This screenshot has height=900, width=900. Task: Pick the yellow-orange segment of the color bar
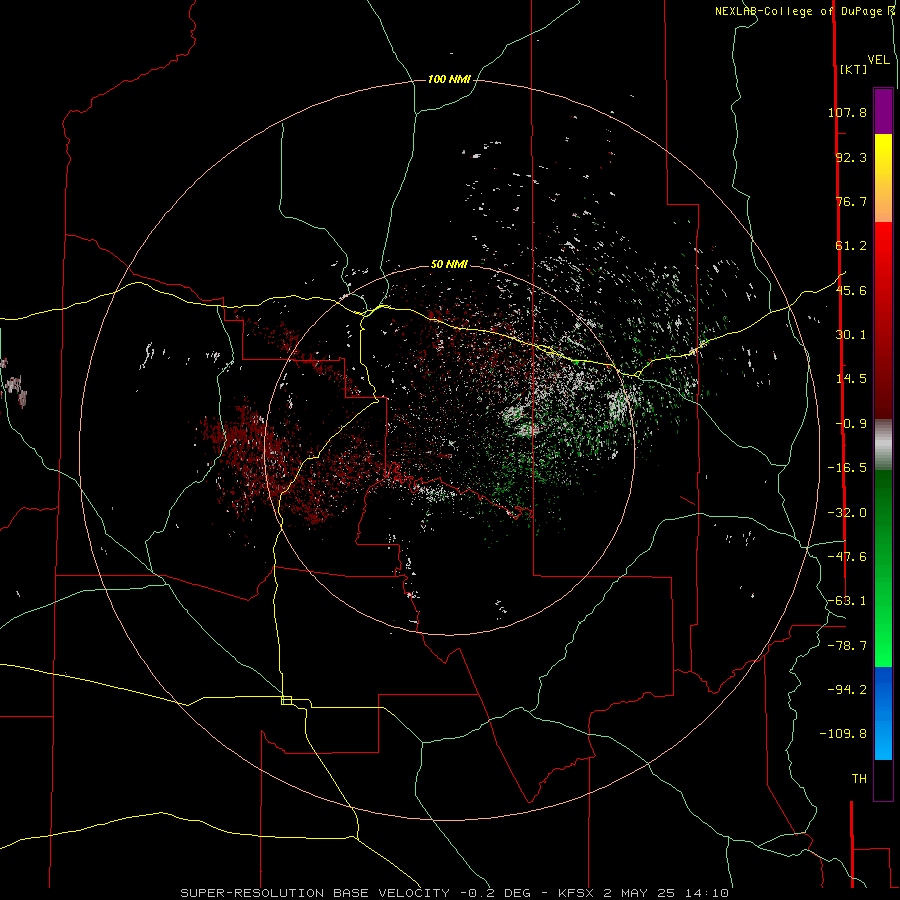click(883, 178)
